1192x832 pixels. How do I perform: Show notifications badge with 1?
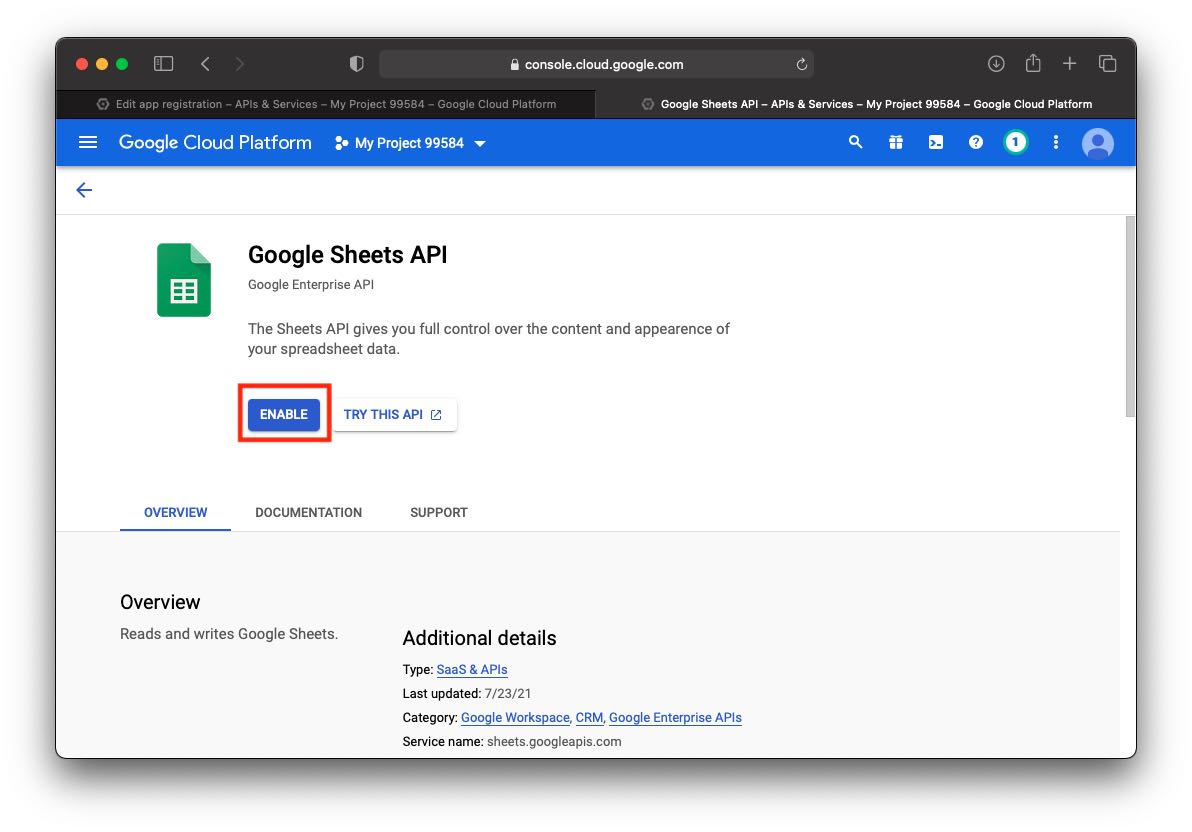click(1015, 142)
